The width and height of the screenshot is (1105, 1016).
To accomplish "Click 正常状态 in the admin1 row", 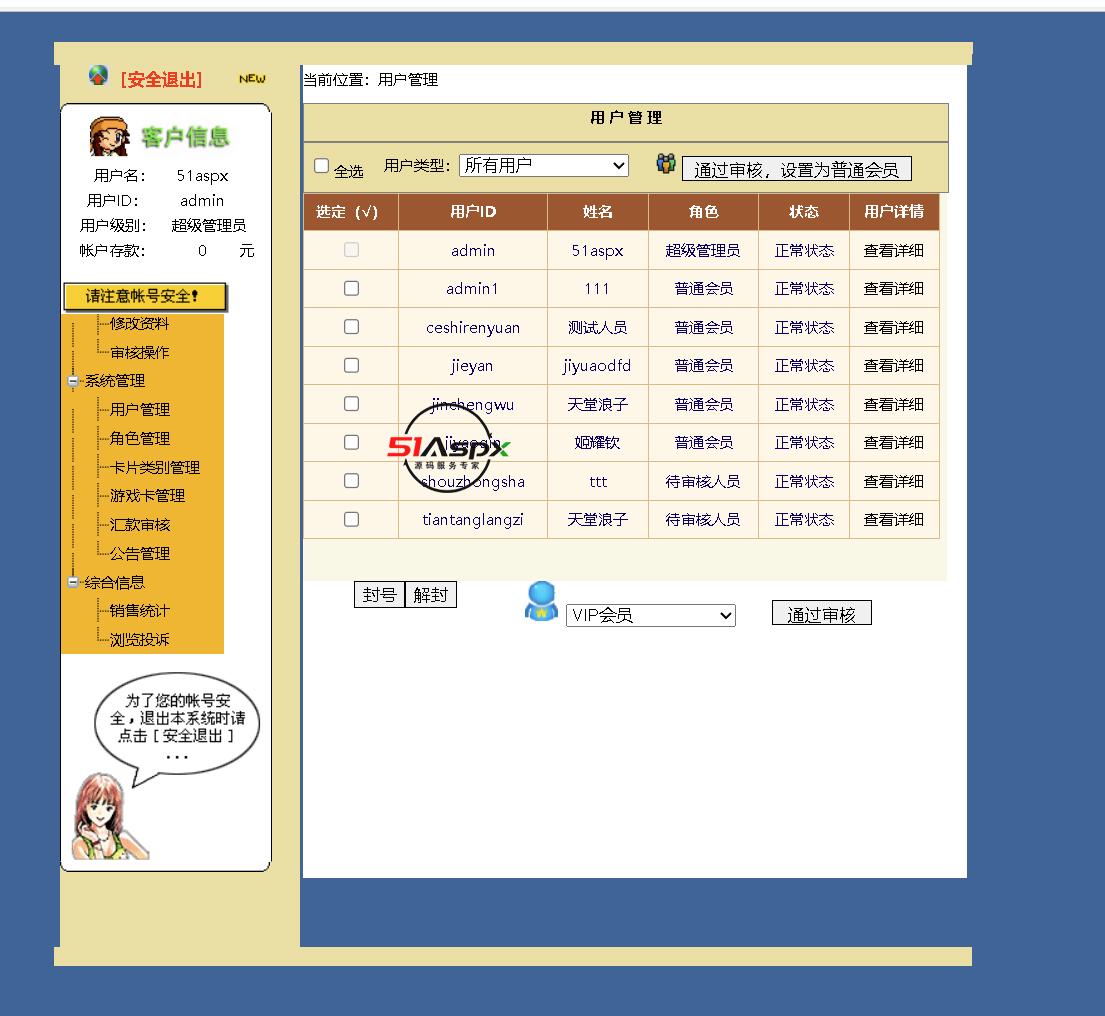I will coord(804,289).
